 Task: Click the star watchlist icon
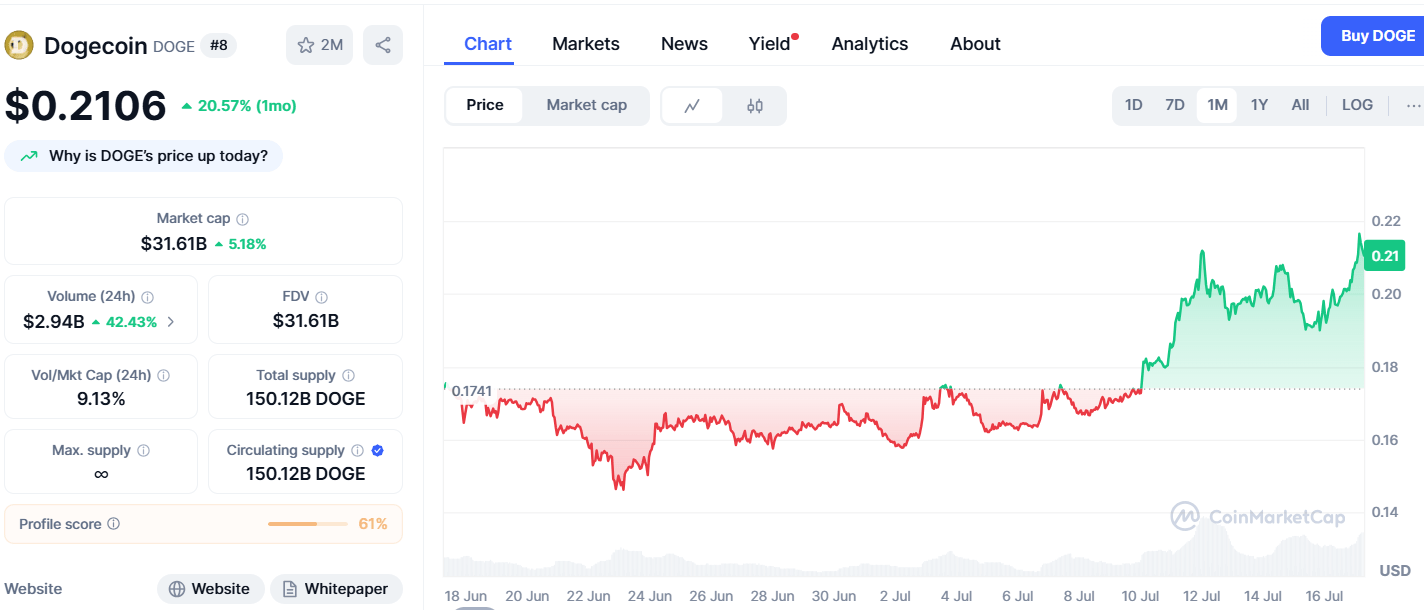click(306, 45)
